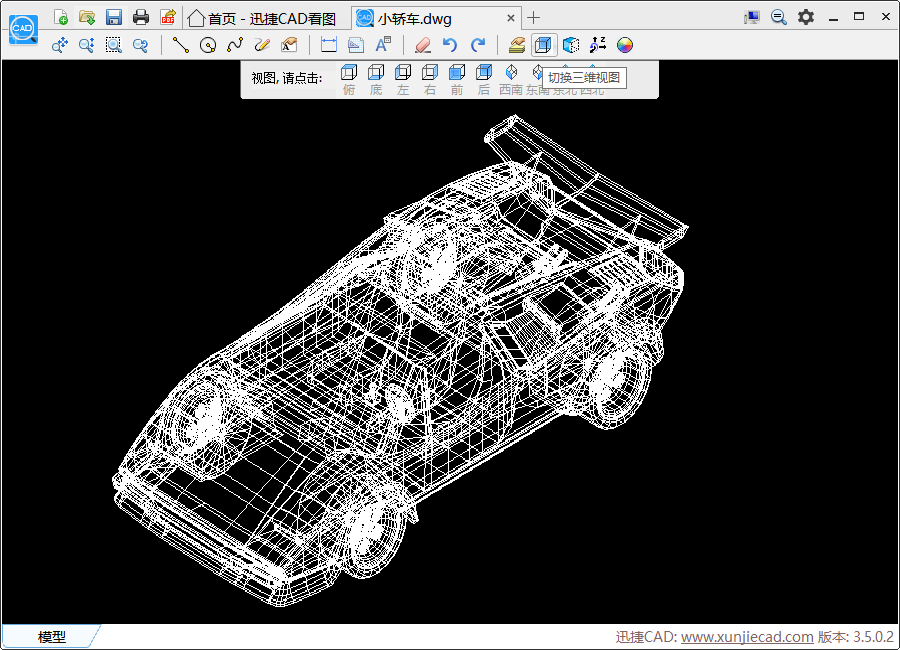Select the line drawing tool

click(181, 45)
